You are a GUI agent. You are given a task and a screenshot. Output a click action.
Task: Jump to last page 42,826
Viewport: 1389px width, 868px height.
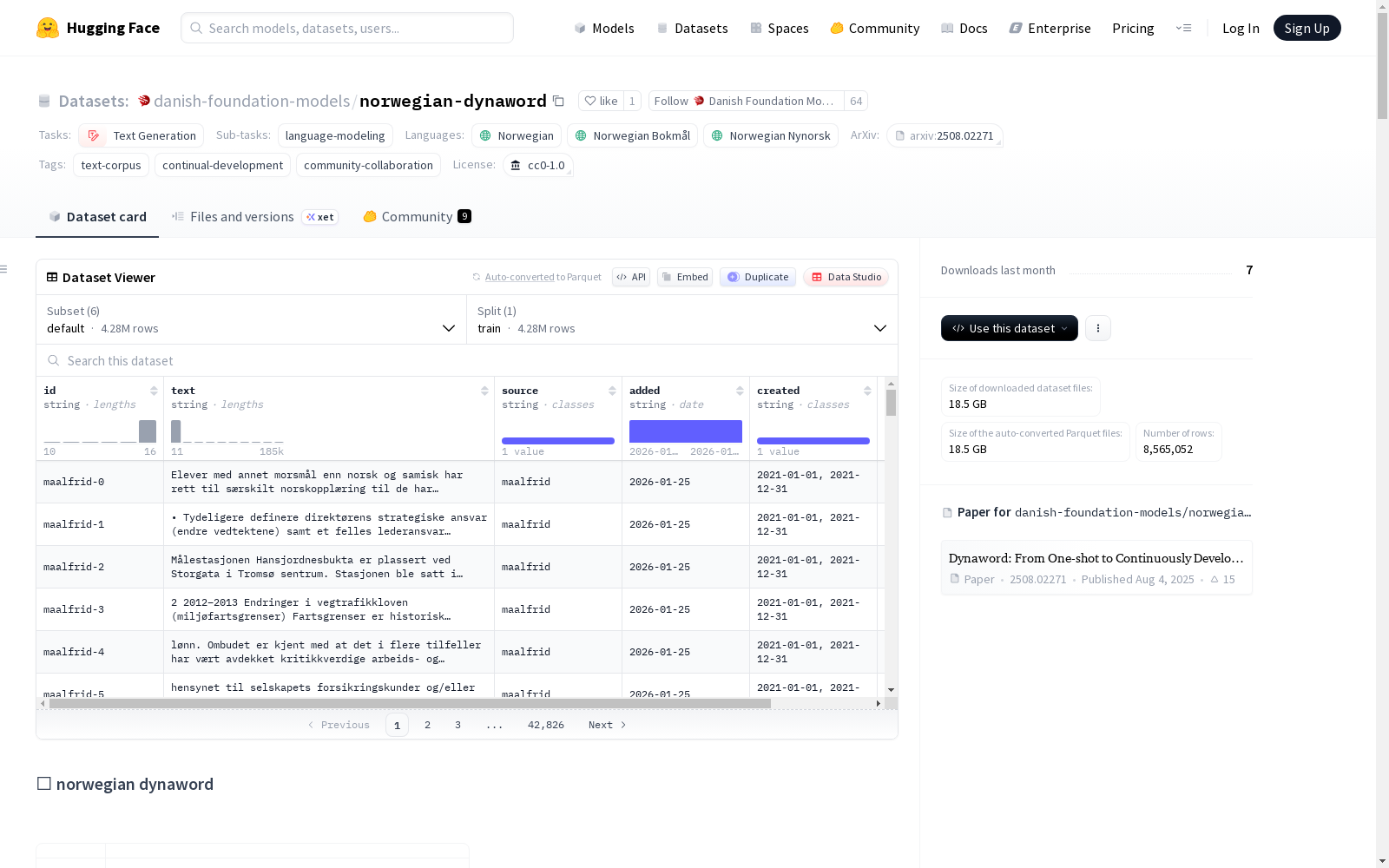point(546,725)
